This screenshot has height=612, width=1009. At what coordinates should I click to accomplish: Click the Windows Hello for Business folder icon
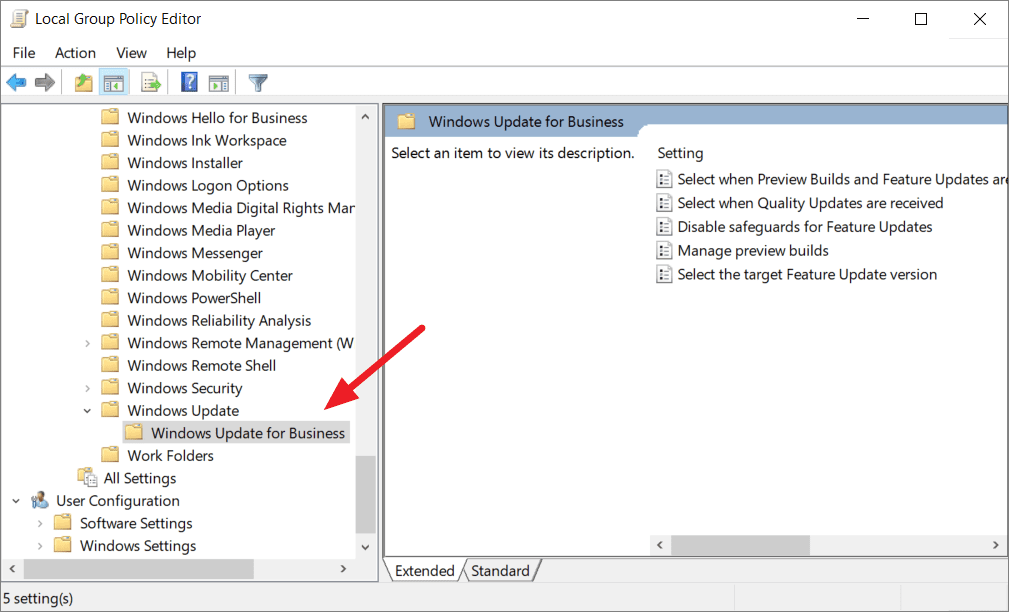[110, 117]
